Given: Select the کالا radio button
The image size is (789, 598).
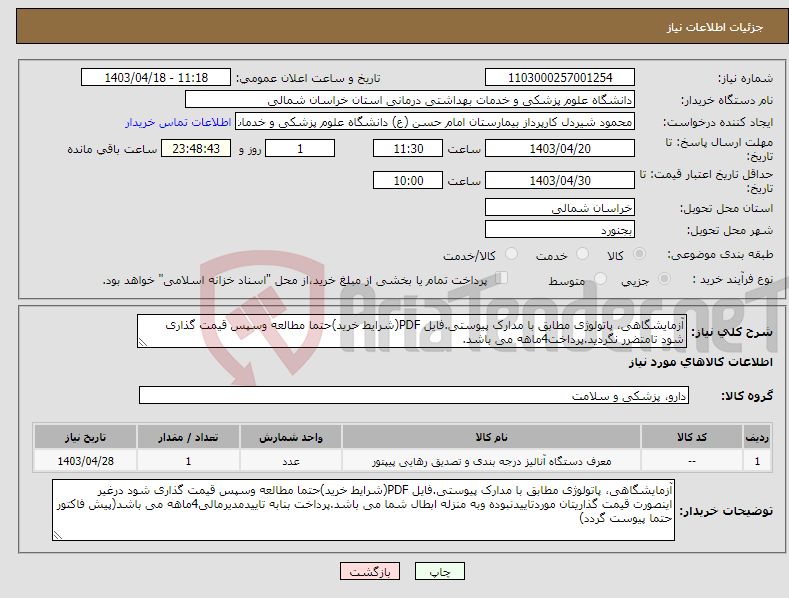Looking at the screenshot, I should click(x=639, y=254).
